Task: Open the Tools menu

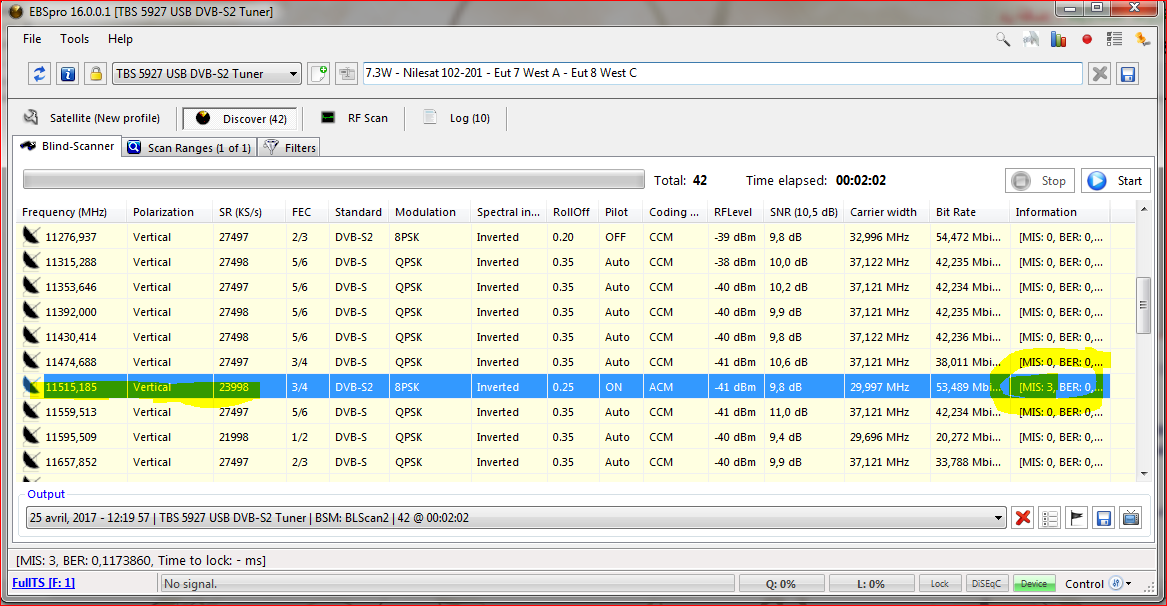Action: [x=74, y=39]
